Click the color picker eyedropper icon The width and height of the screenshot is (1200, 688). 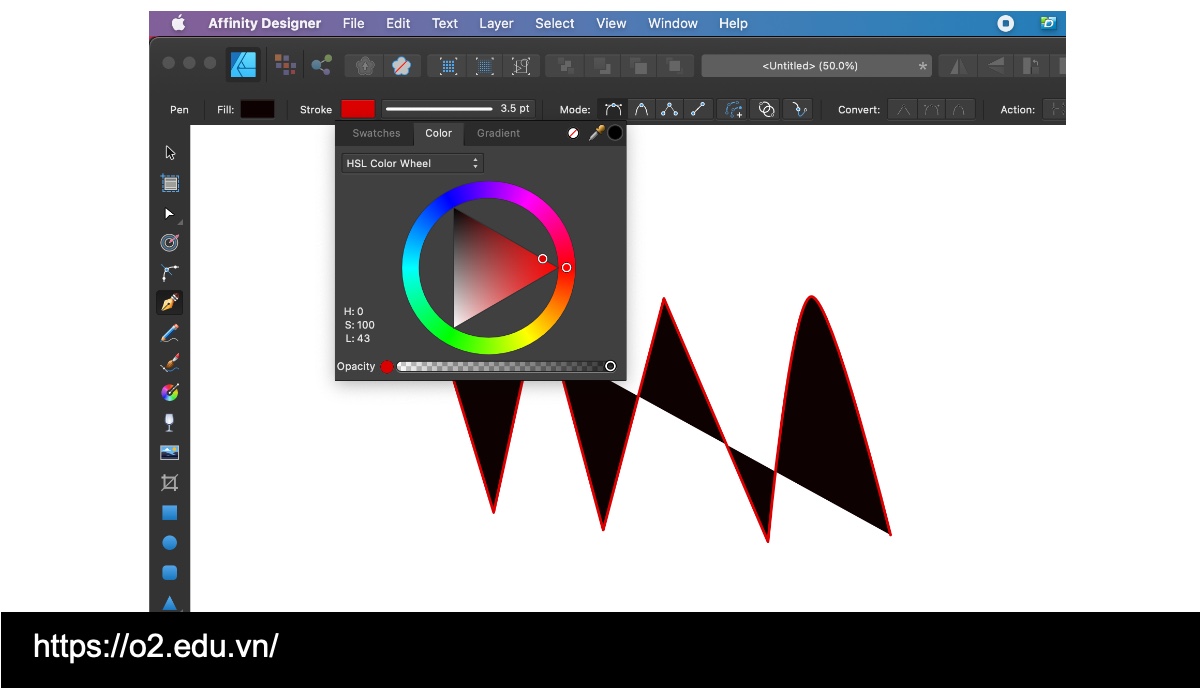[596, 133]
